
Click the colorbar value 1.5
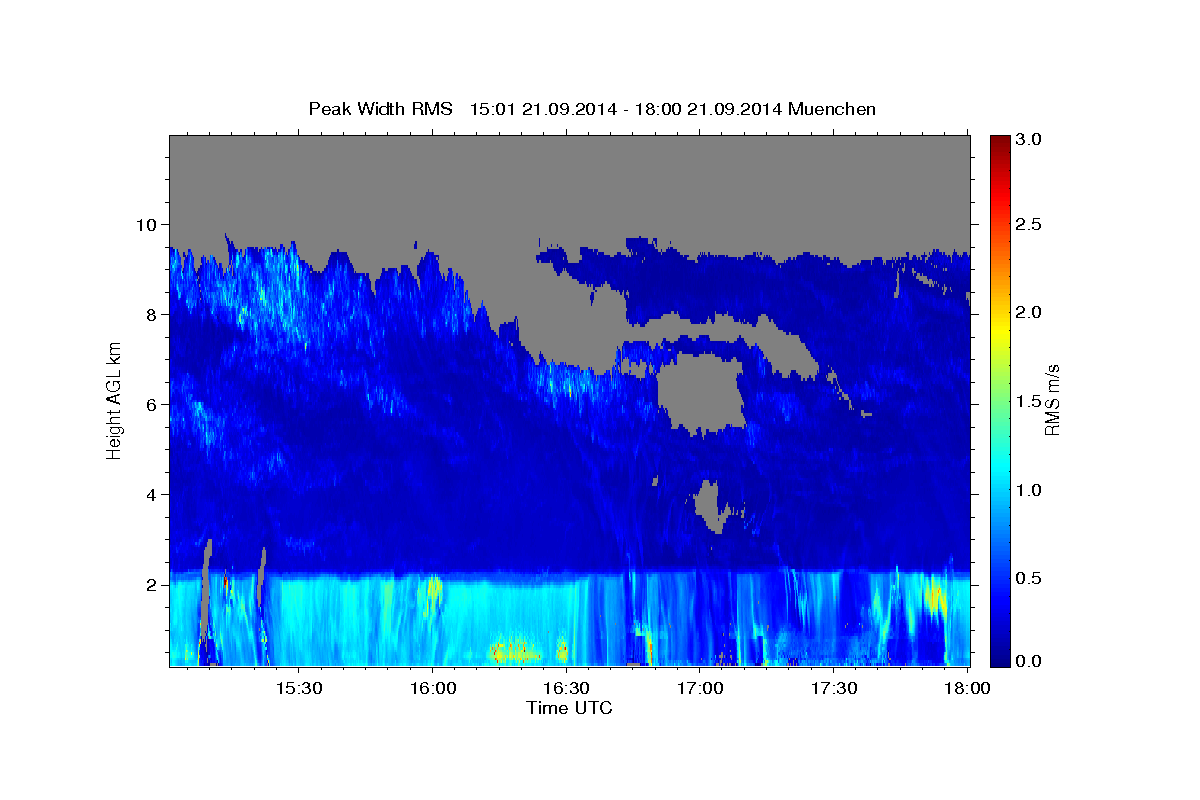1029,400
